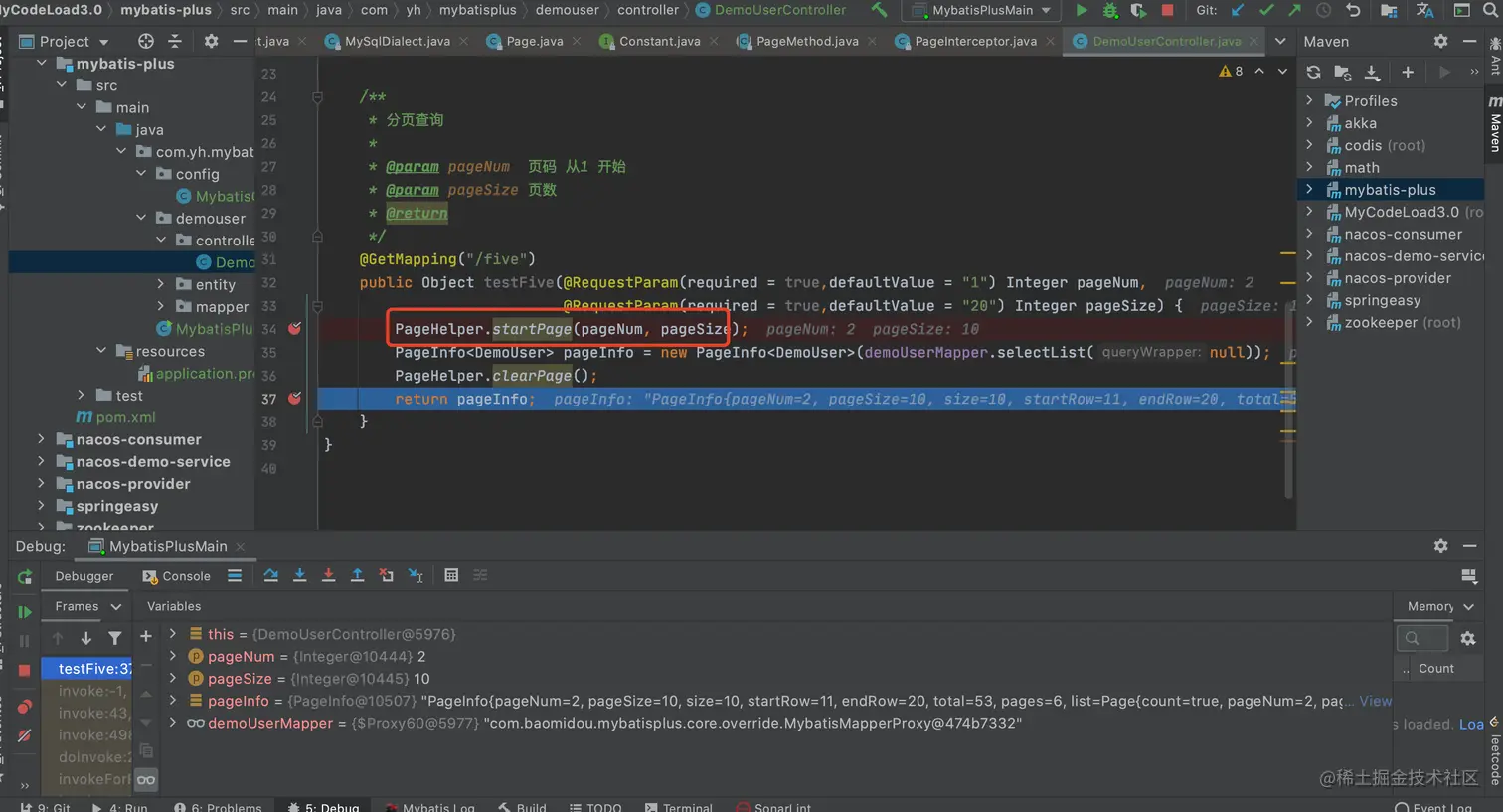1503x812 pixels.
Task: Commit changes with the green Git checkmark
Action: coord(1266,10)
